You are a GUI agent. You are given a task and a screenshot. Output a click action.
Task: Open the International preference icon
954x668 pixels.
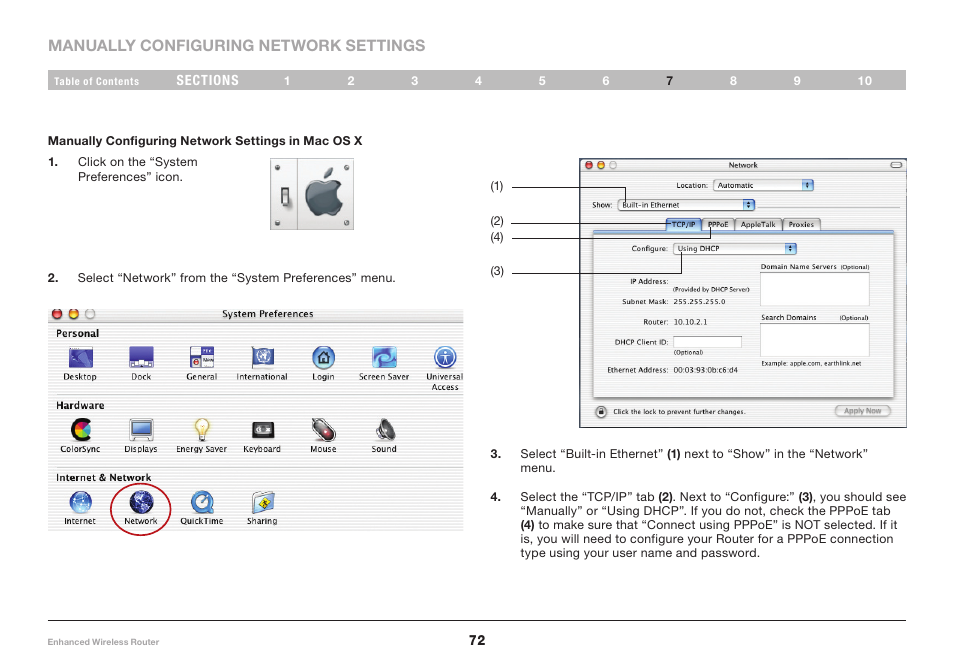pyautogui.click(x=263, y=358)
